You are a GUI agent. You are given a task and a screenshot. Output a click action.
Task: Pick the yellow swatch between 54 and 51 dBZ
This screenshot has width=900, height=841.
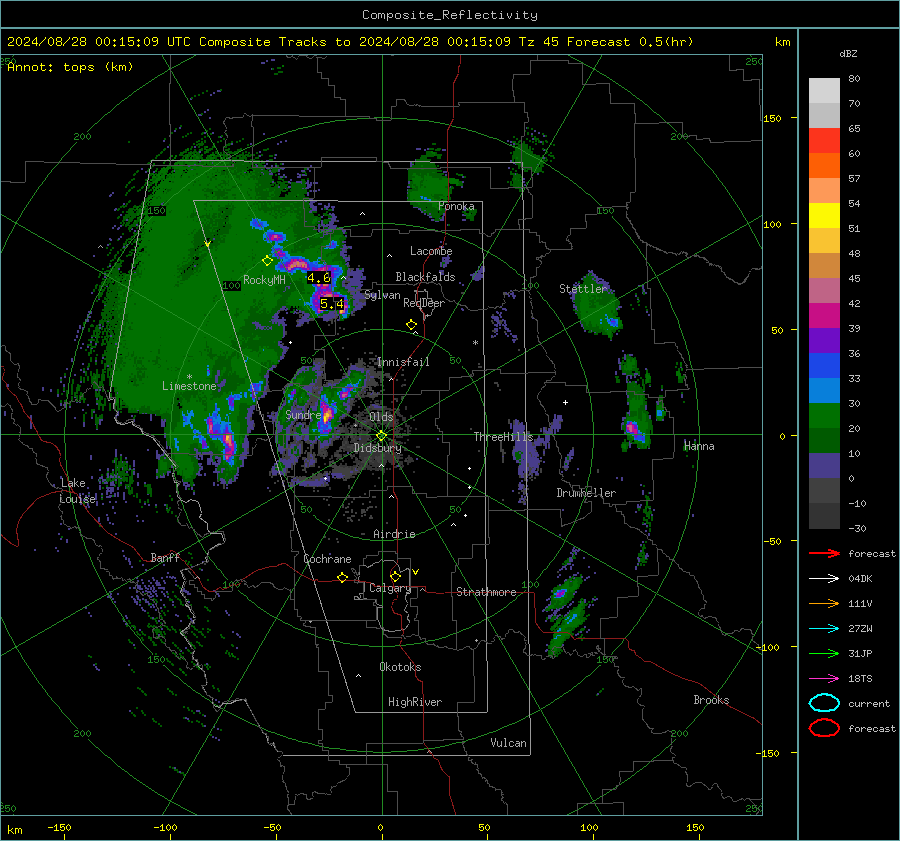coord(824,215)
